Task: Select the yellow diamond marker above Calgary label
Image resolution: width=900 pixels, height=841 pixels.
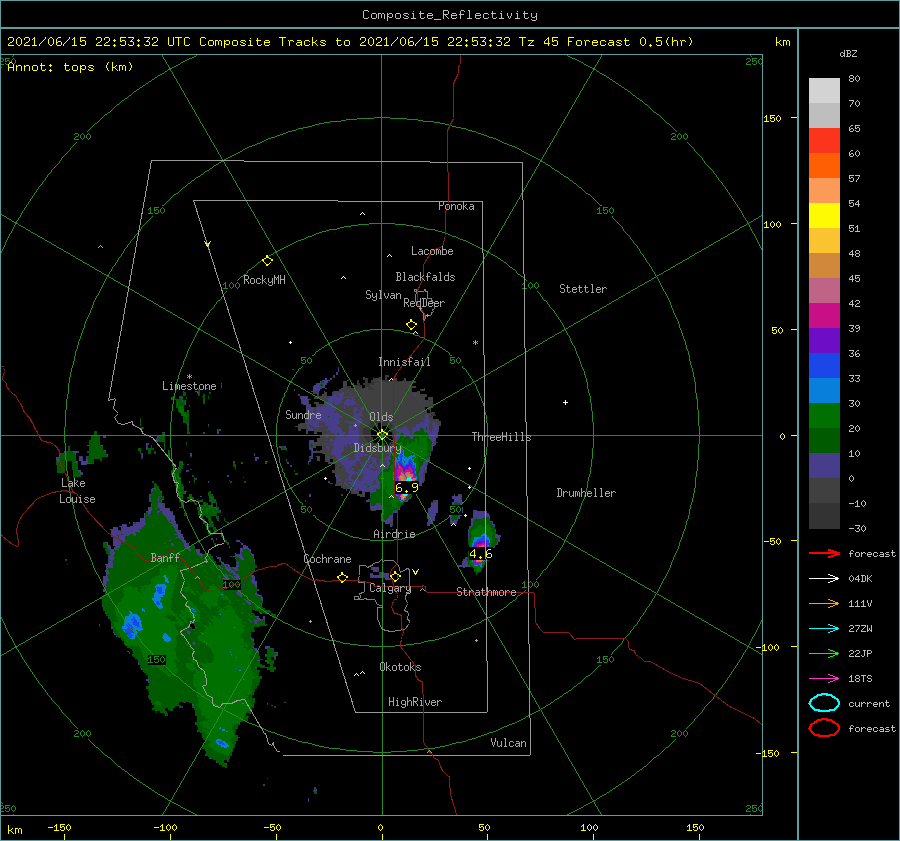Action: pos(395,576)
